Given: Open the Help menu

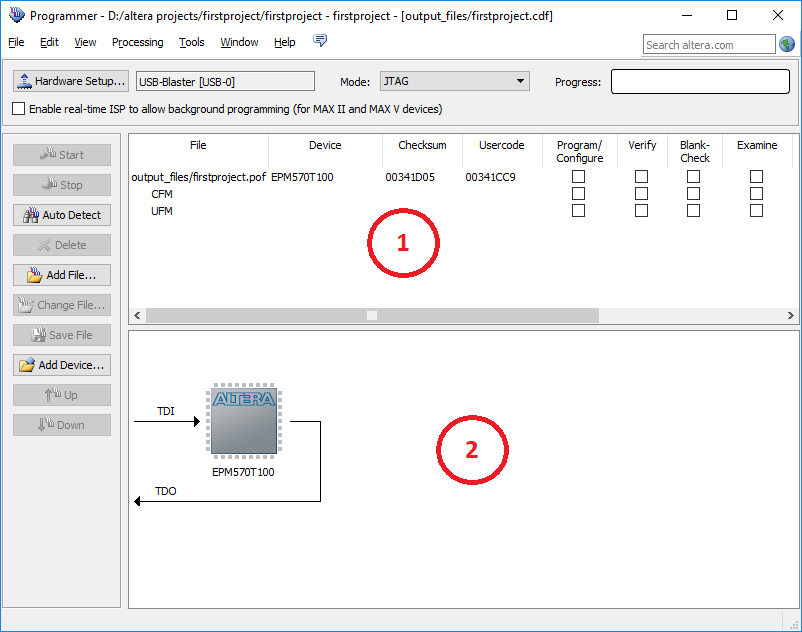Looking at the screenshot, I should tap(285, 42).
